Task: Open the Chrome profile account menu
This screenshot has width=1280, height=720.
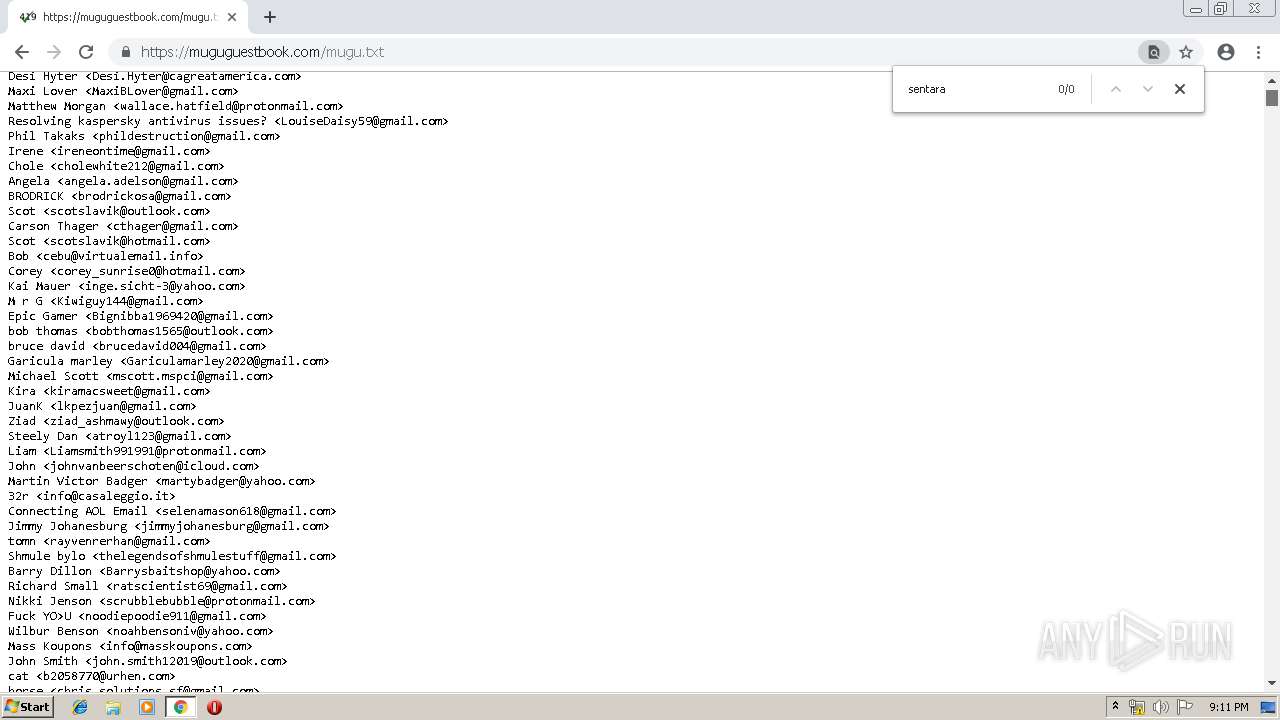Action: pyautogui.click(x=1226, y=52)
